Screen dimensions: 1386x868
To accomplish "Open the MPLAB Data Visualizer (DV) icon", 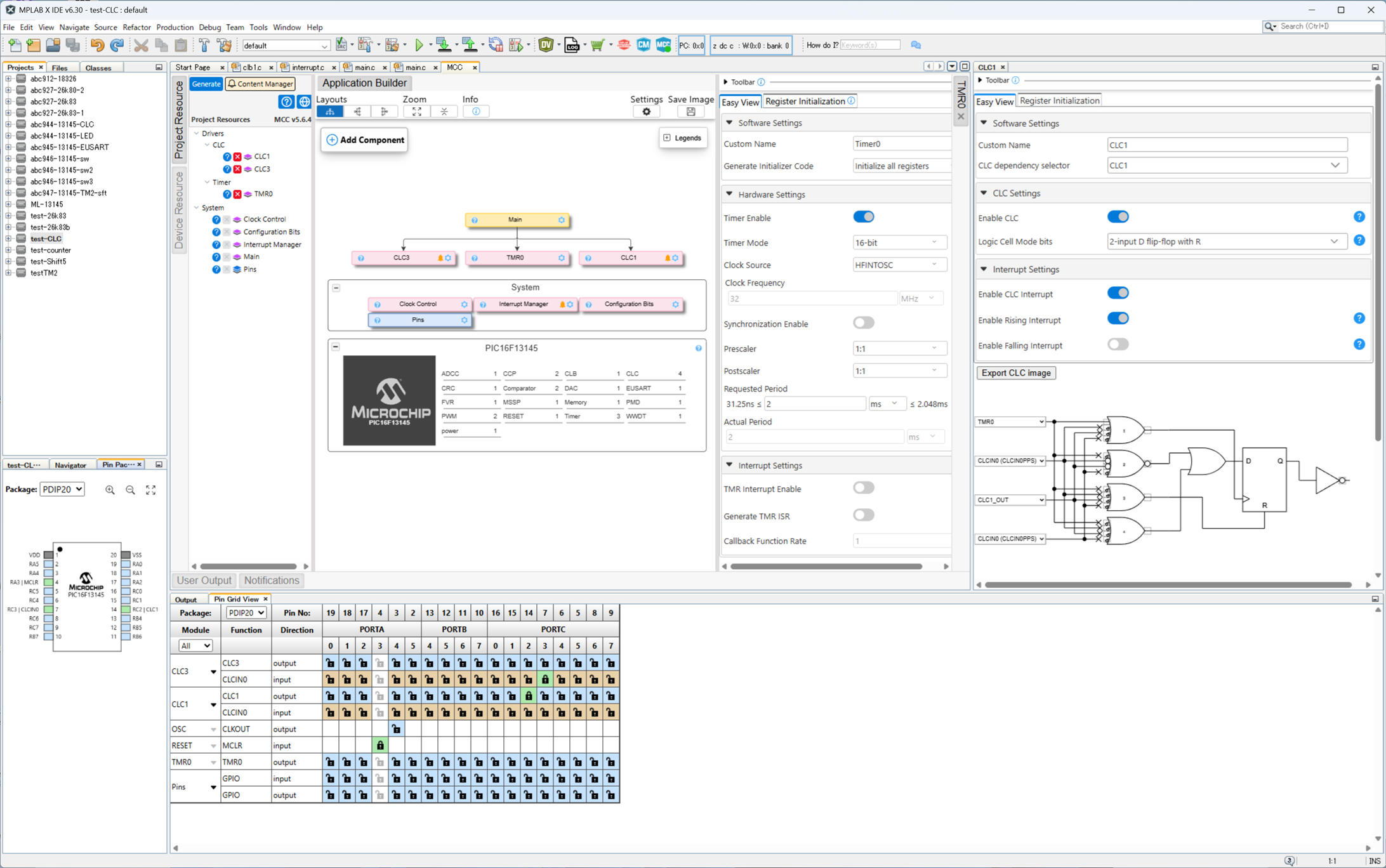I will pos(546,45).
